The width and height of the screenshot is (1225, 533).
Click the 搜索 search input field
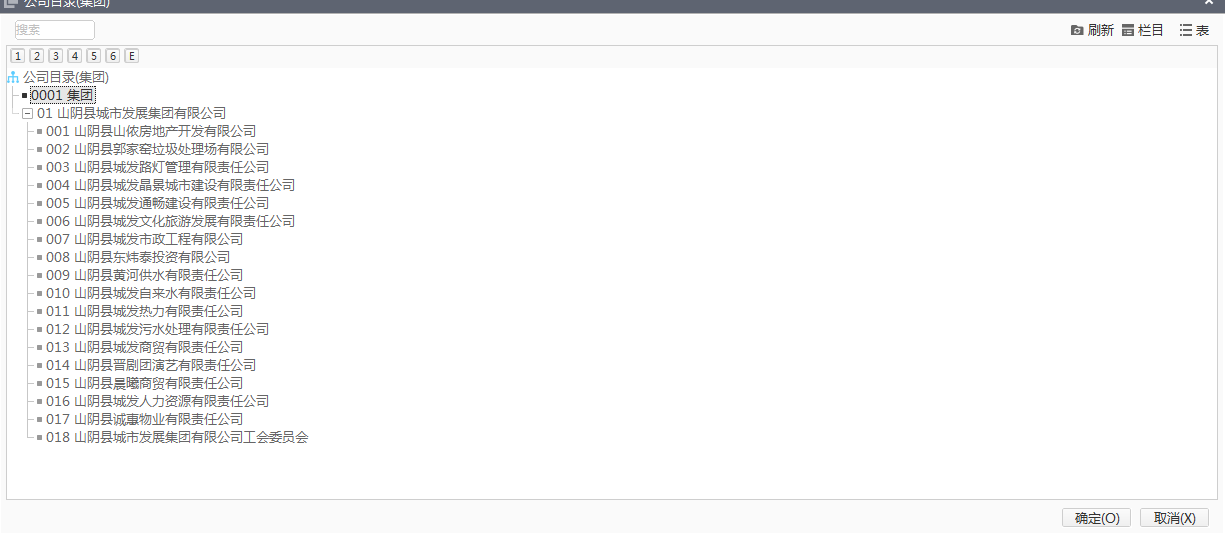point(55,30)
